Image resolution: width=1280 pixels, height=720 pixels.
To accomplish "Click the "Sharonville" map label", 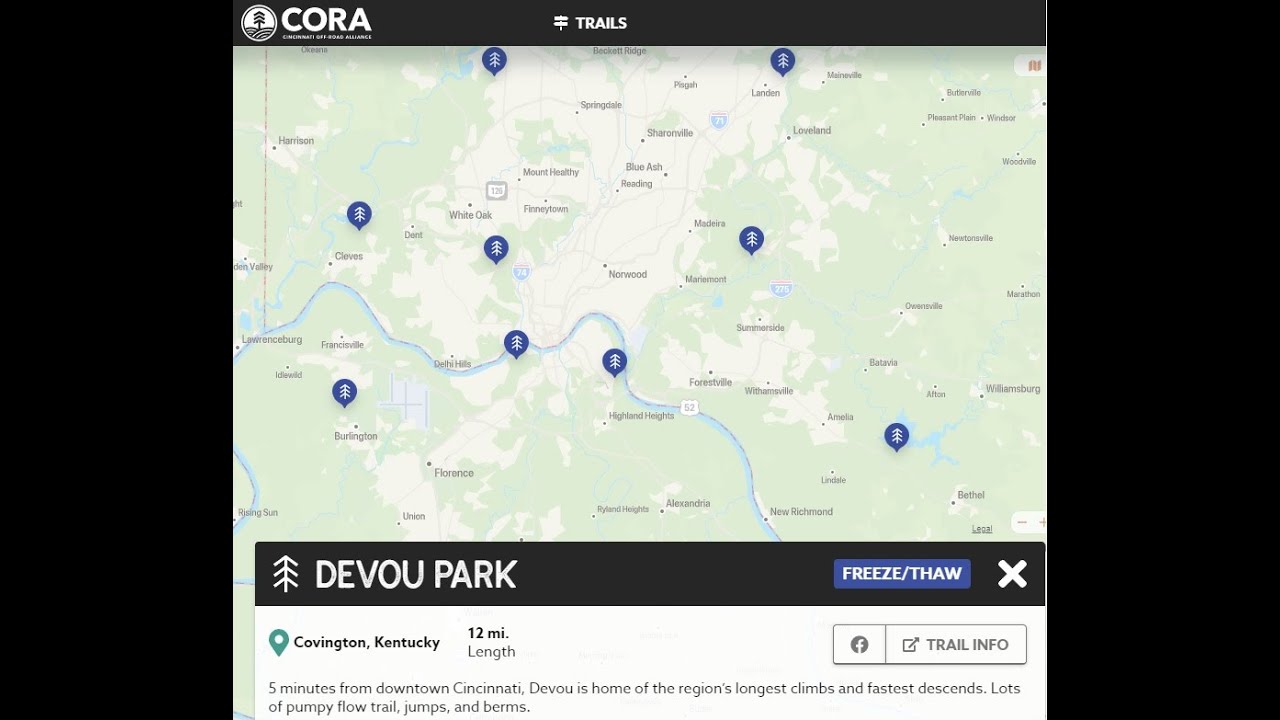I will 670,133.
